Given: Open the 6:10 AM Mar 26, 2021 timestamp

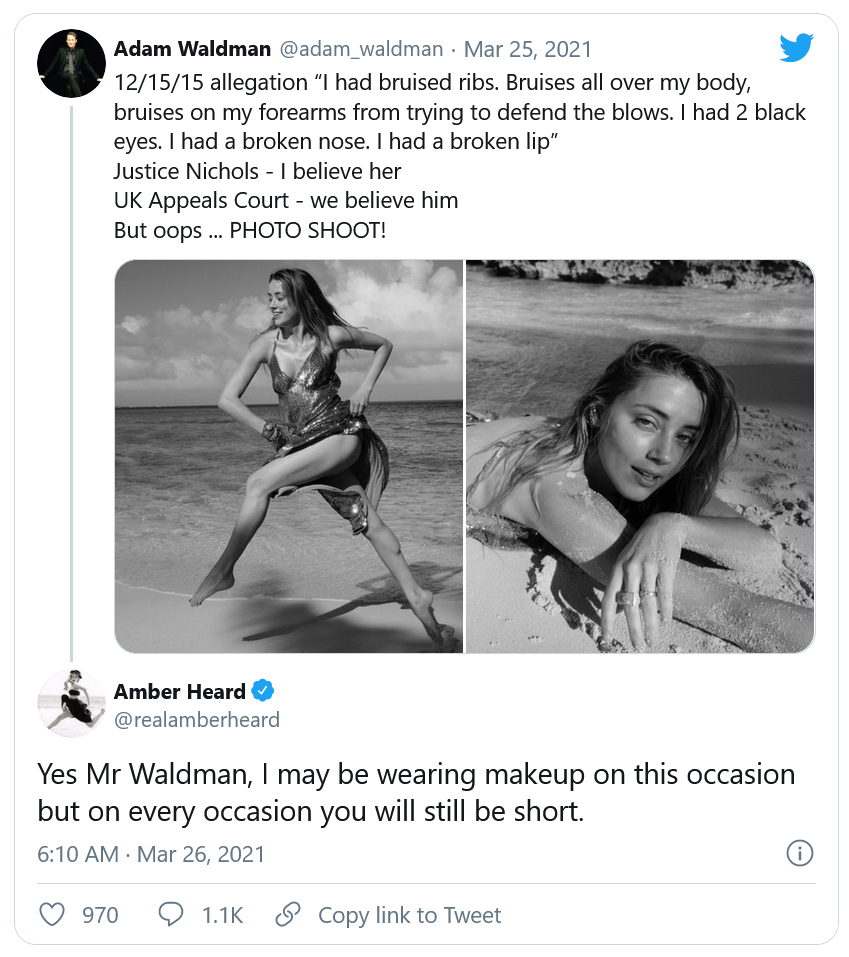Looking at the screenshot, I should coord(151,854).
